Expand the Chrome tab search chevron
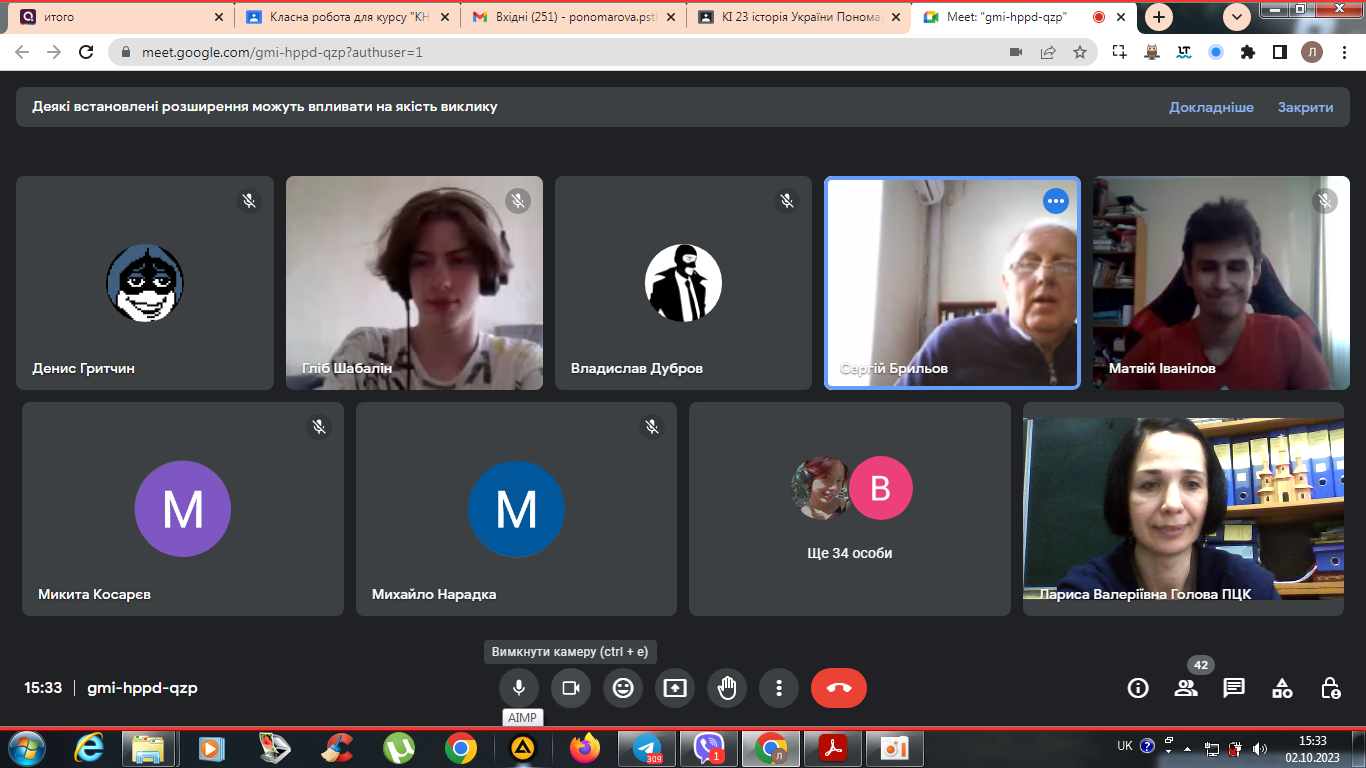Image resolution: width=1366 pixels, height=768 pixels. (1237, 17)
